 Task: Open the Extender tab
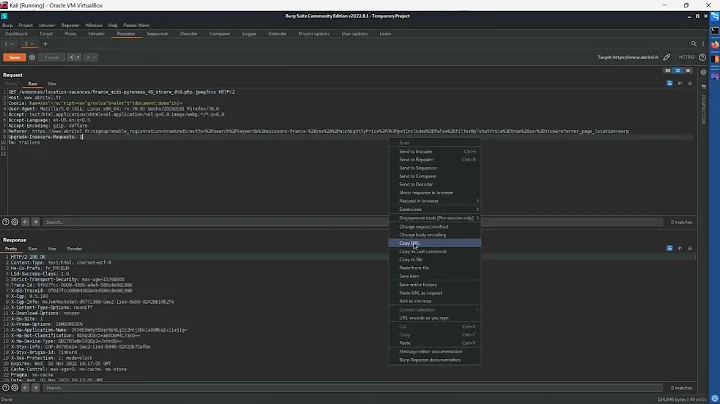[x=277, y=34]
